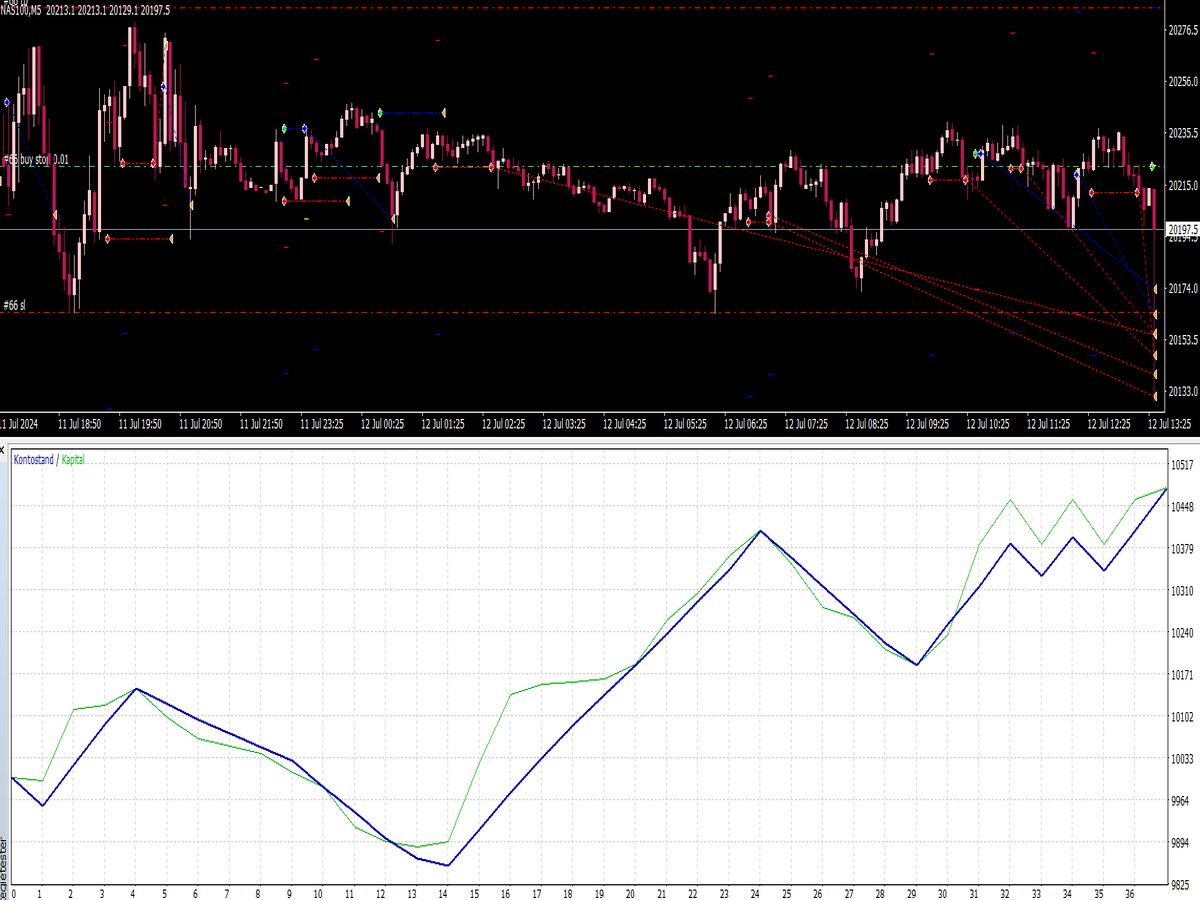
Task: Select the orange diamond marker on the dotted line near 11 Jul 21:50
Action: (285, 201)
